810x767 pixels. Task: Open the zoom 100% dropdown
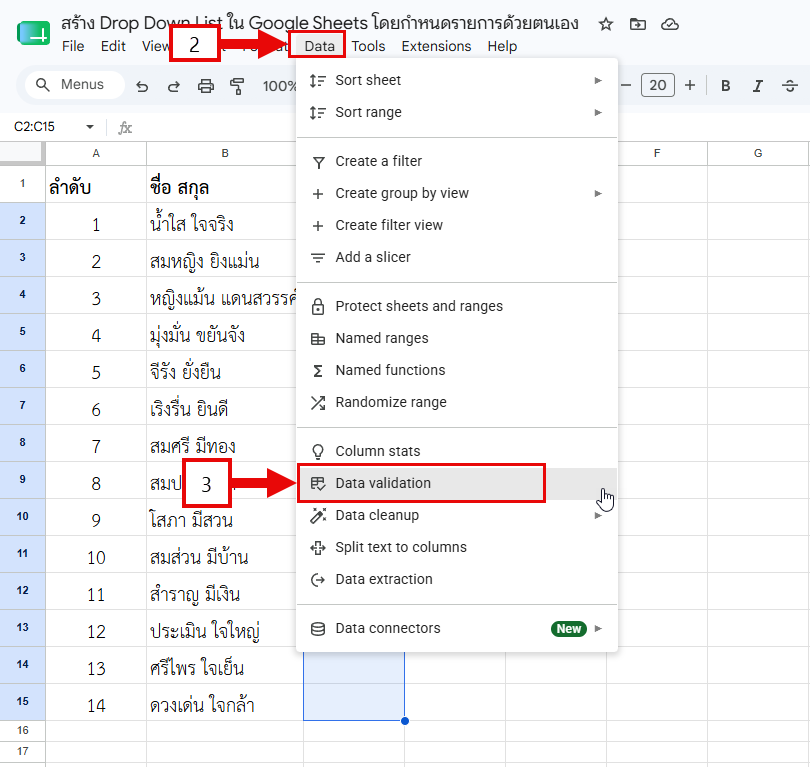click(x=279, y=86)
